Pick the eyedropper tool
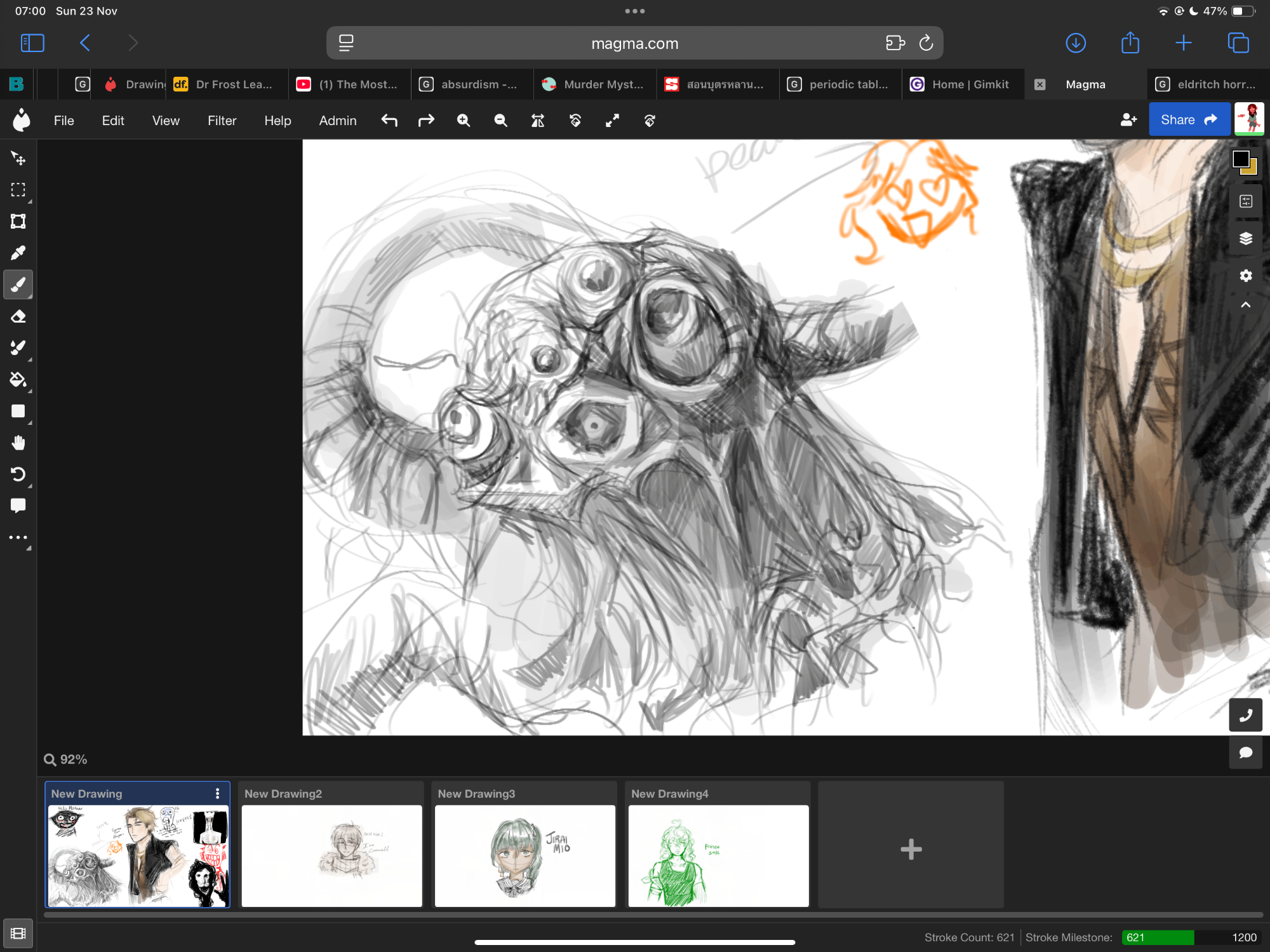Image resolution: width=1270 pixels, height=952 pixels. pyautogui.click(x=18, y=253)
